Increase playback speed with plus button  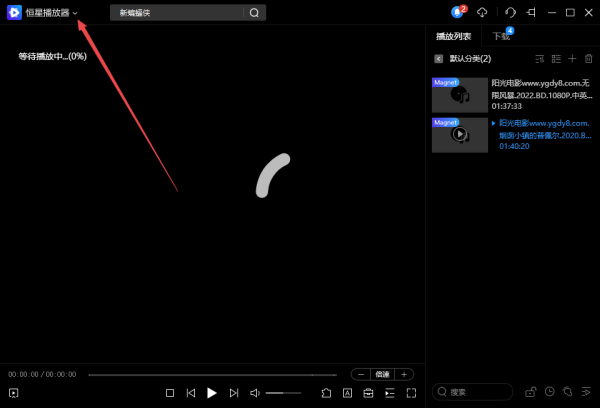(404, 374)
